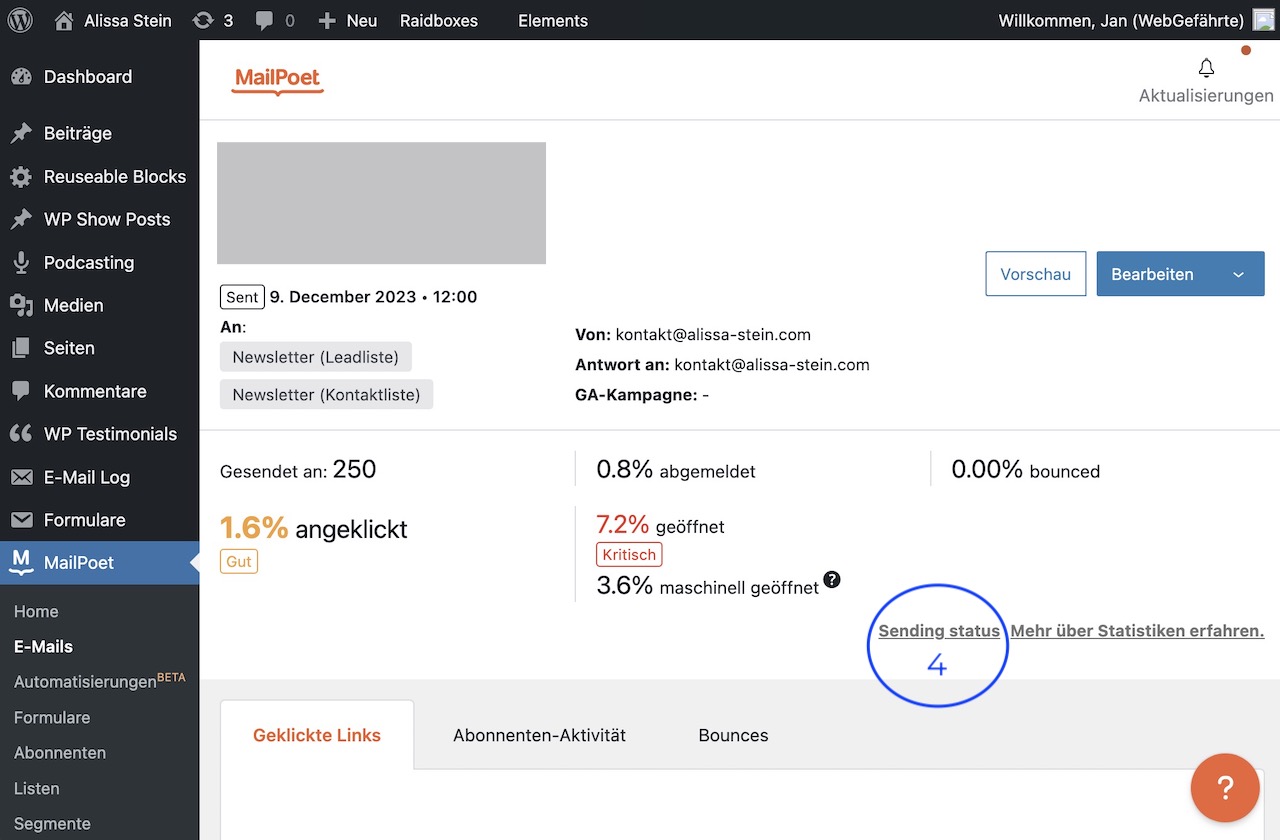Click the 7.2% geöffnet statistic

point(661,525)
